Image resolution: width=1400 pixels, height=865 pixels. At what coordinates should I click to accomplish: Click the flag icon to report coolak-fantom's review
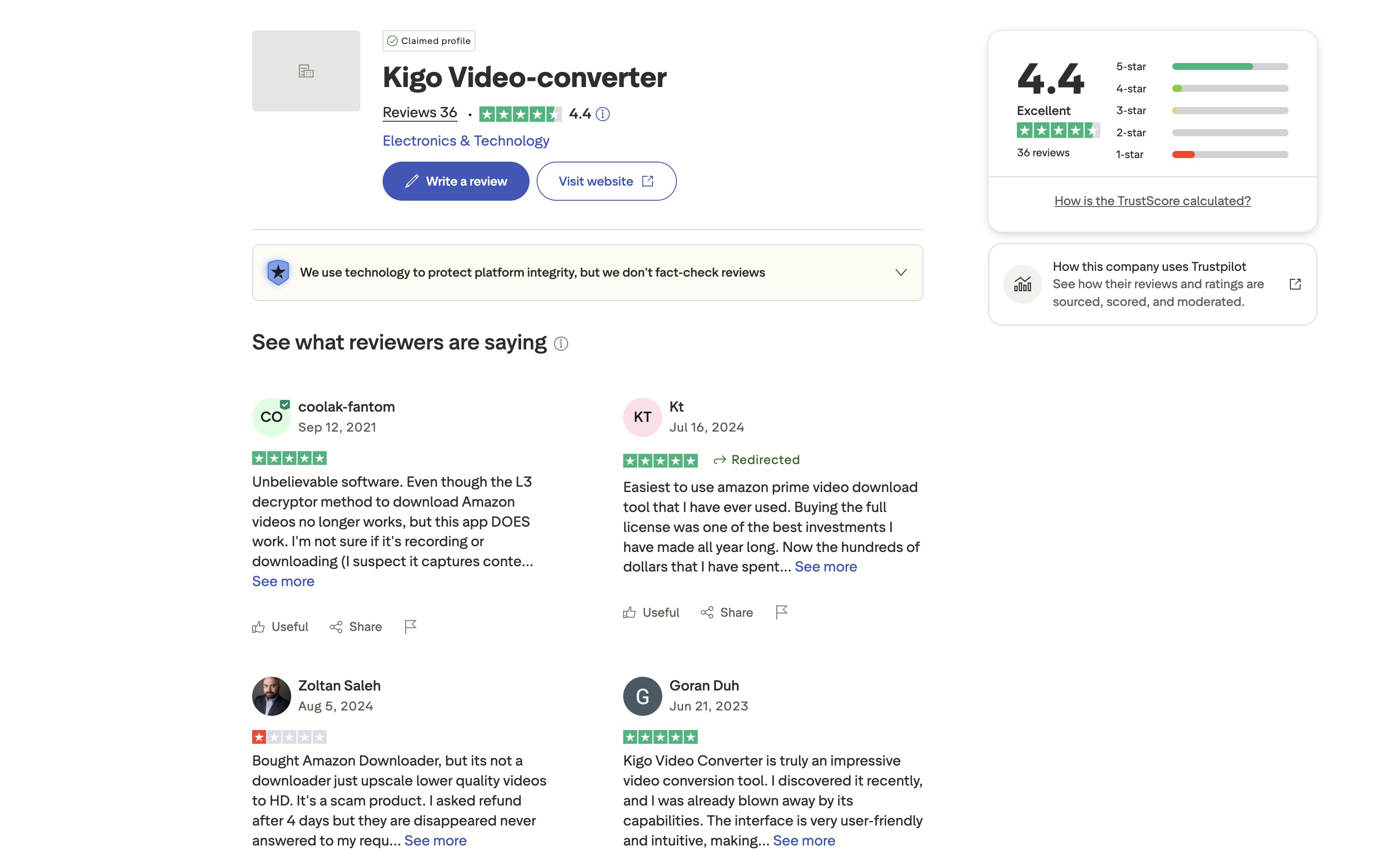(x=411, y=627)
